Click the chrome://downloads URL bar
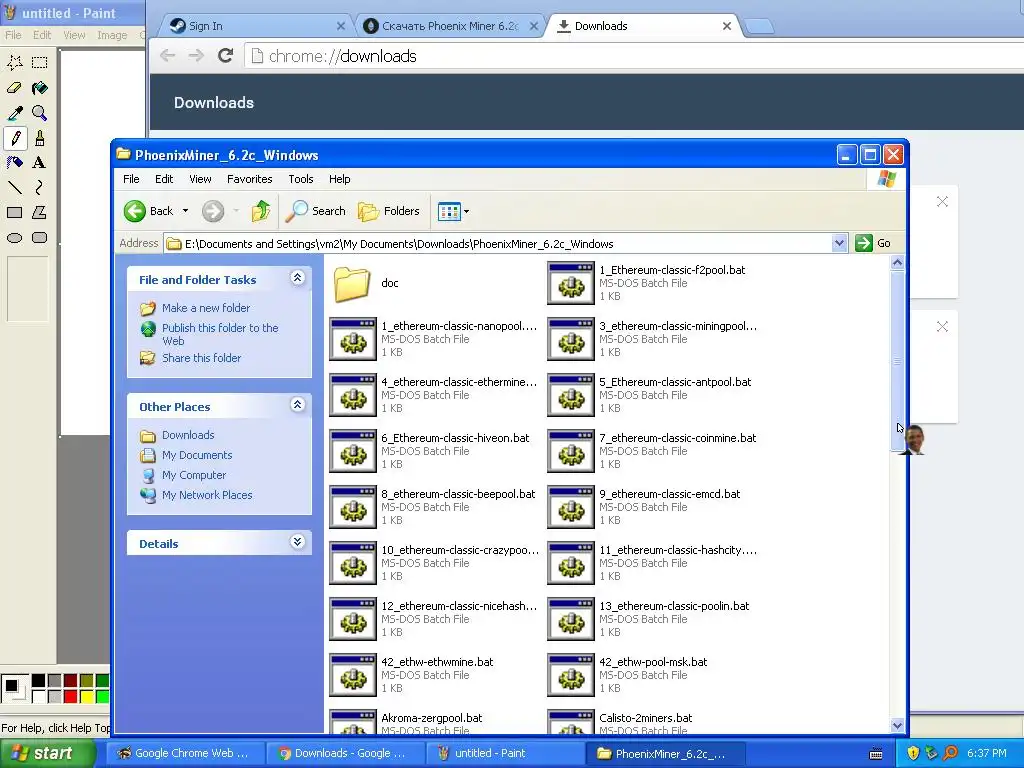This screenshot has width=1024, height=768. coord(633,56)
